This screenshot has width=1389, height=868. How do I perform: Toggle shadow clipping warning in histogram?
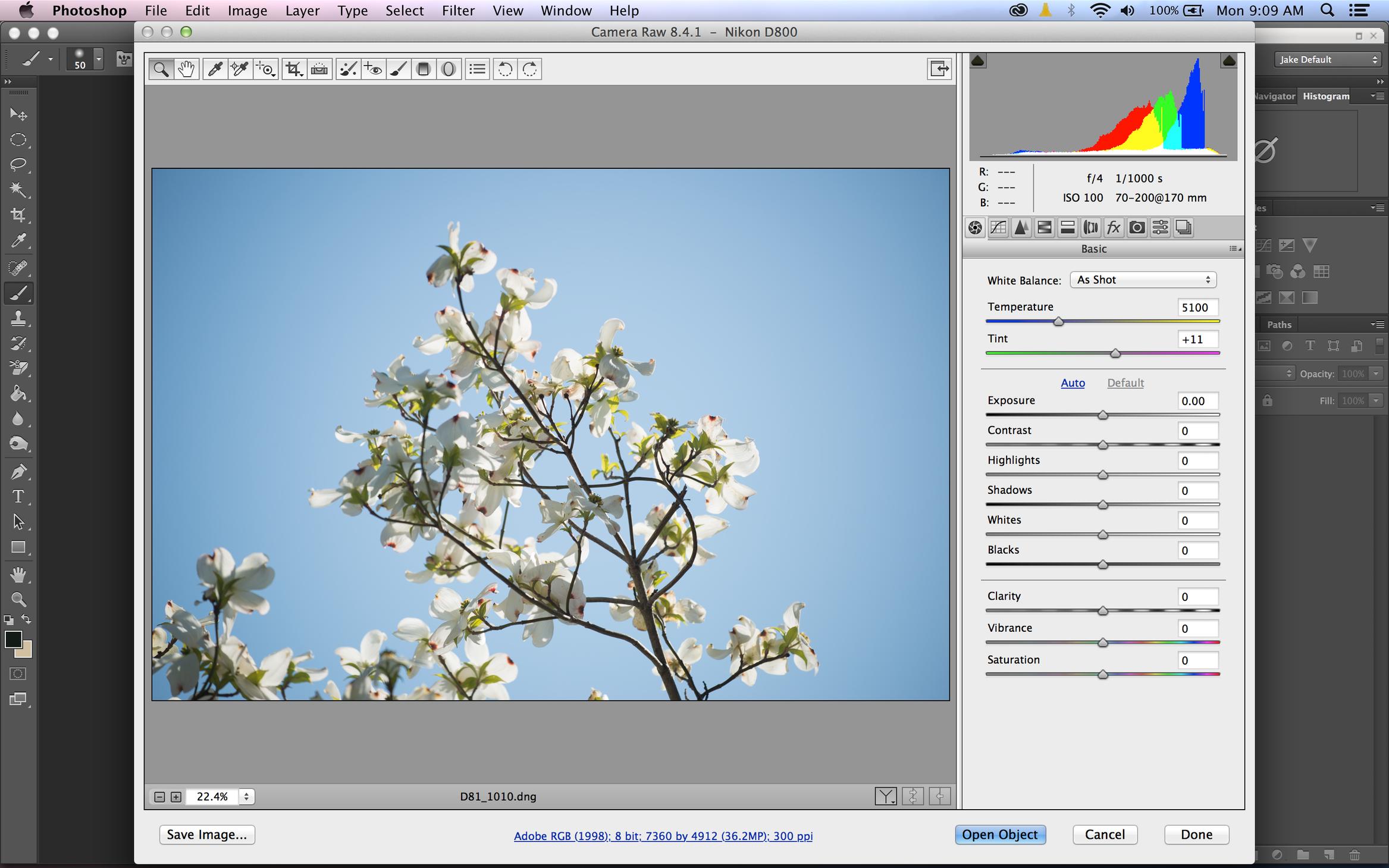point(977,61)
